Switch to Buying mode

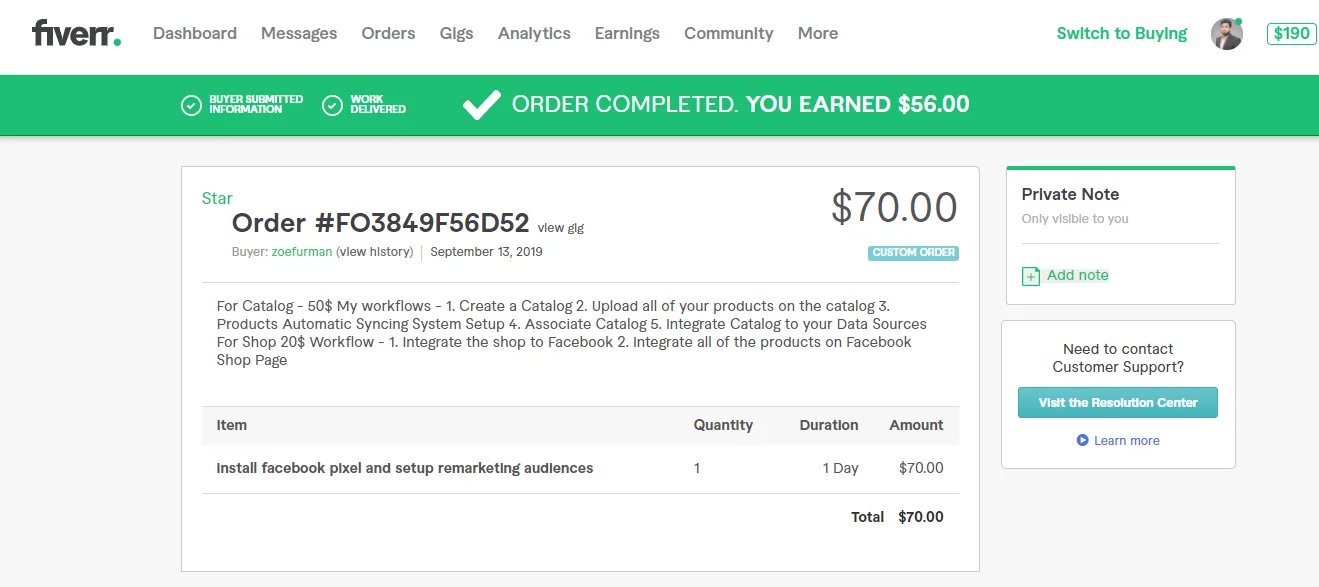(x=1121, y=34)
